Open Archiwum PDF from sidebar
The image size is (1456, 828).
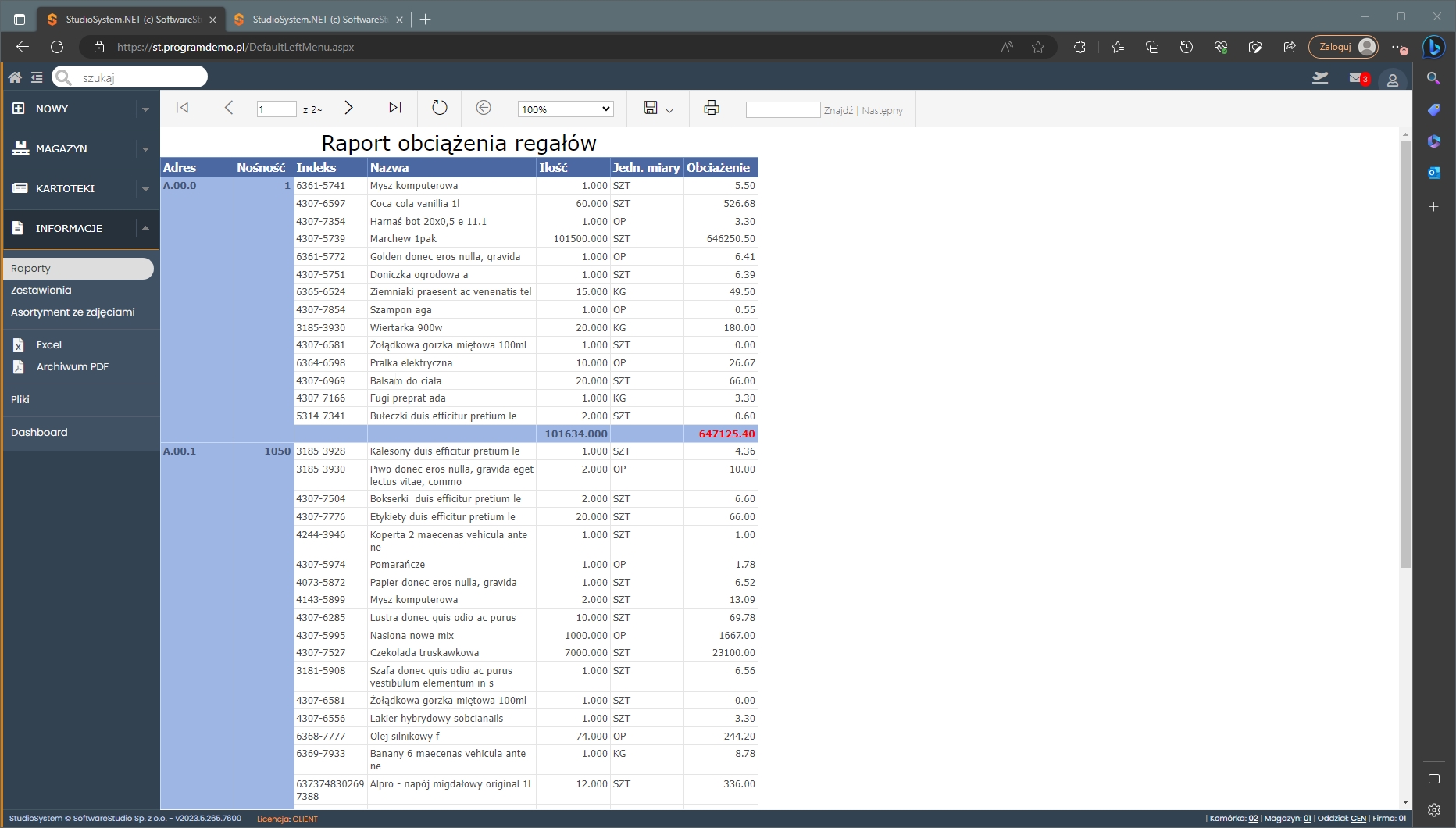pos(72,367)
